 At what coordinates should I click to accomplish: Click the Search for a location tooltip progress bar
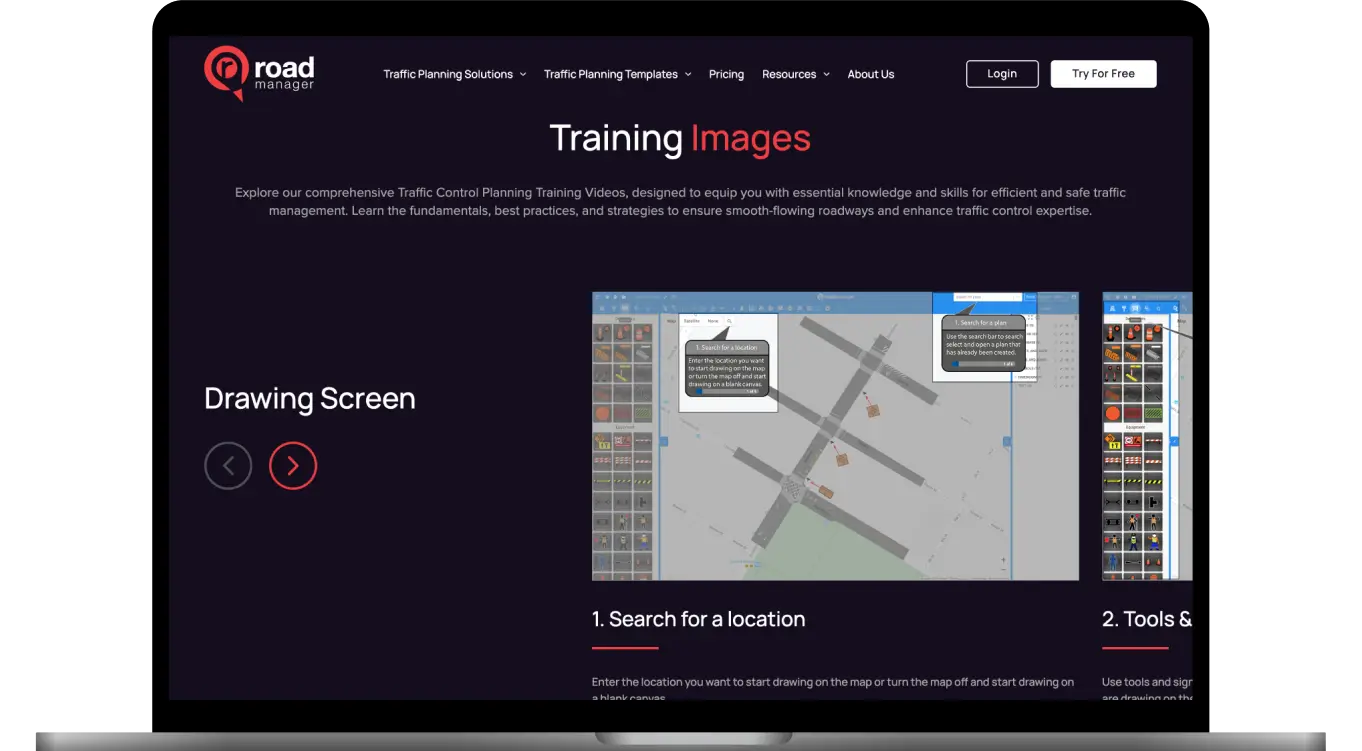coord(727,391)
